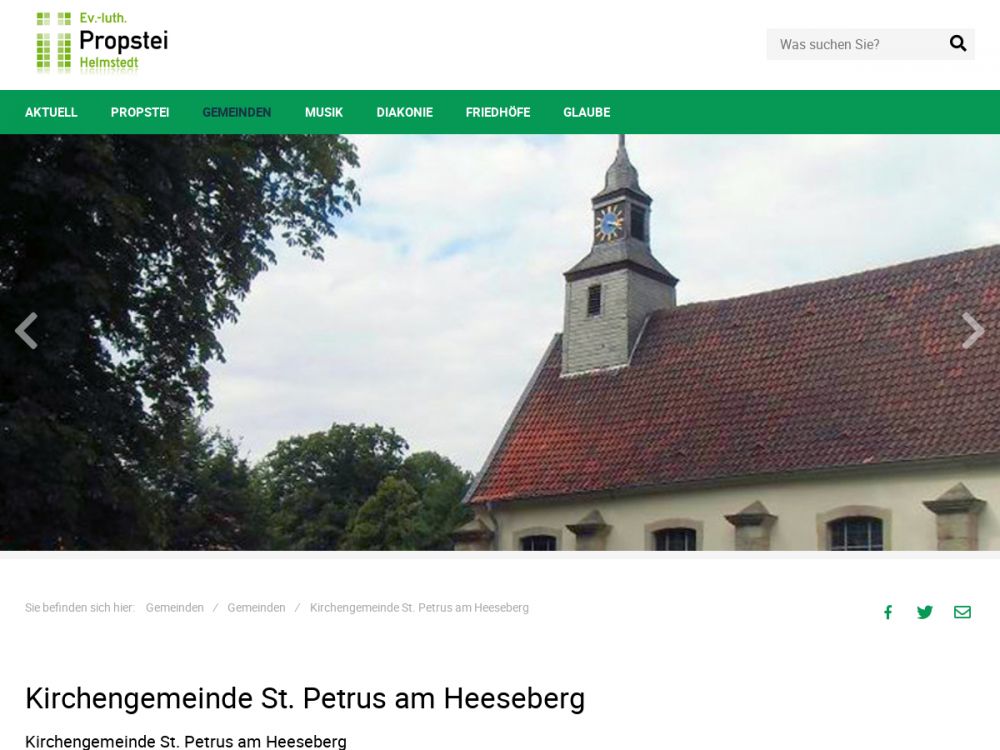The image size is (1000, 750).
Task: Navigate to the GLAUBE section
Action: [x=586, y=112]
